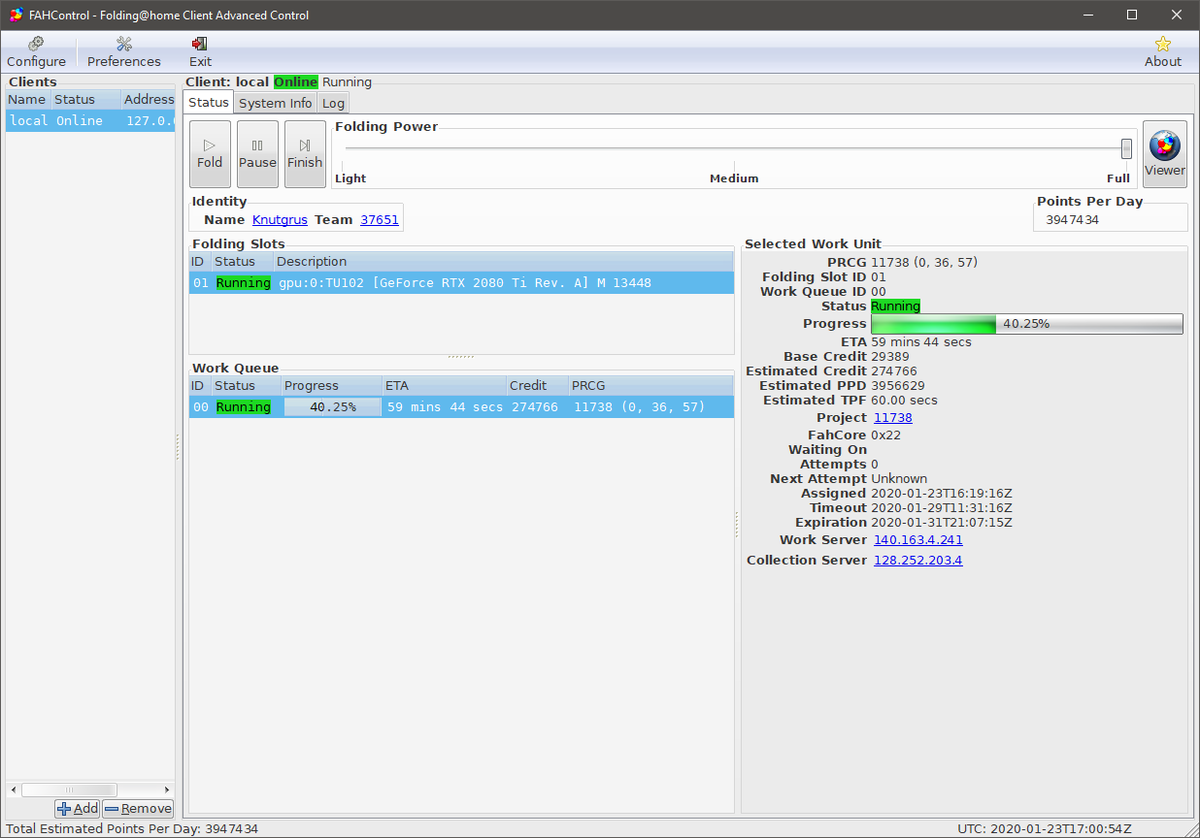Click the FahCore value 0x22

[x=886, y=436]
